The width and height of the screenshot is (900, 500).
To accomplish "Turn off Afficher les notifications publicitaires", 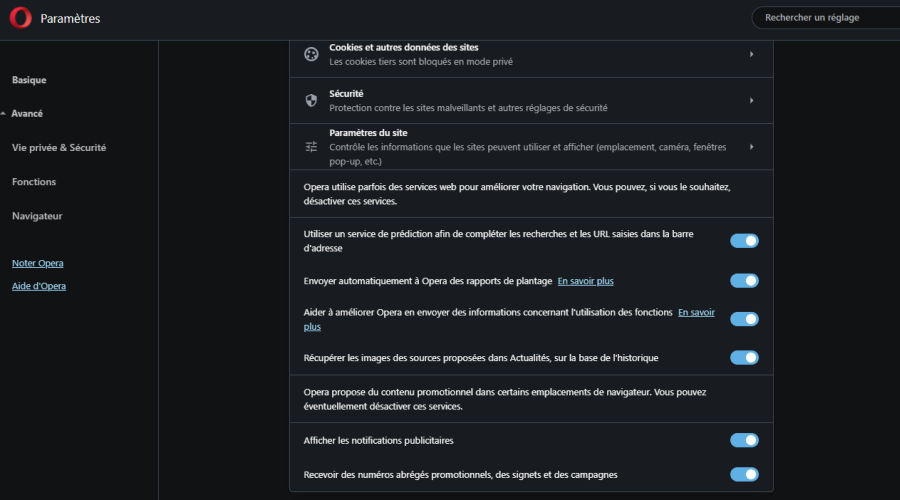I will tap(744, 440).
